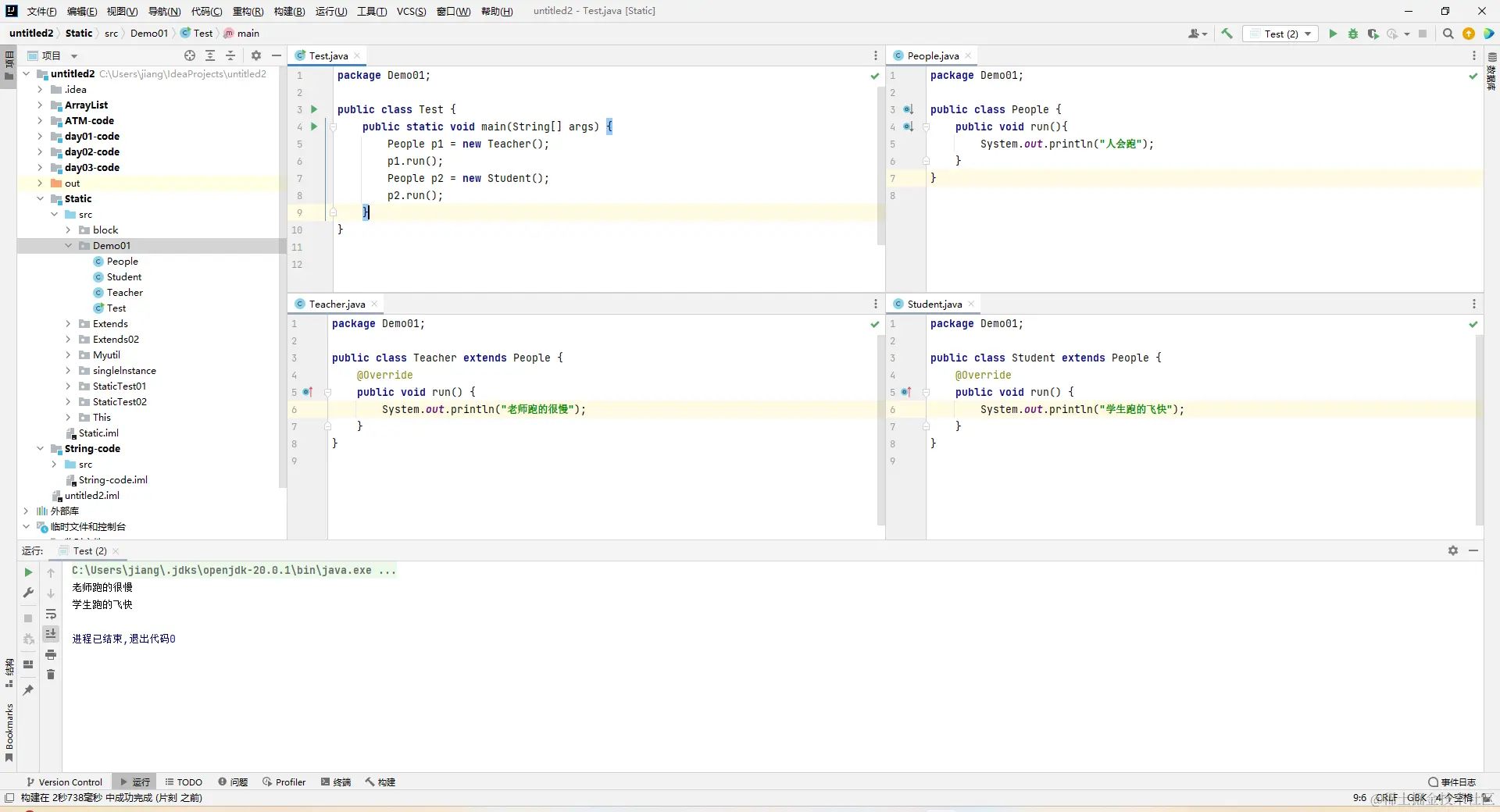Minimize the run tool window
The image size is (1500, 812).
point(1473,550)
